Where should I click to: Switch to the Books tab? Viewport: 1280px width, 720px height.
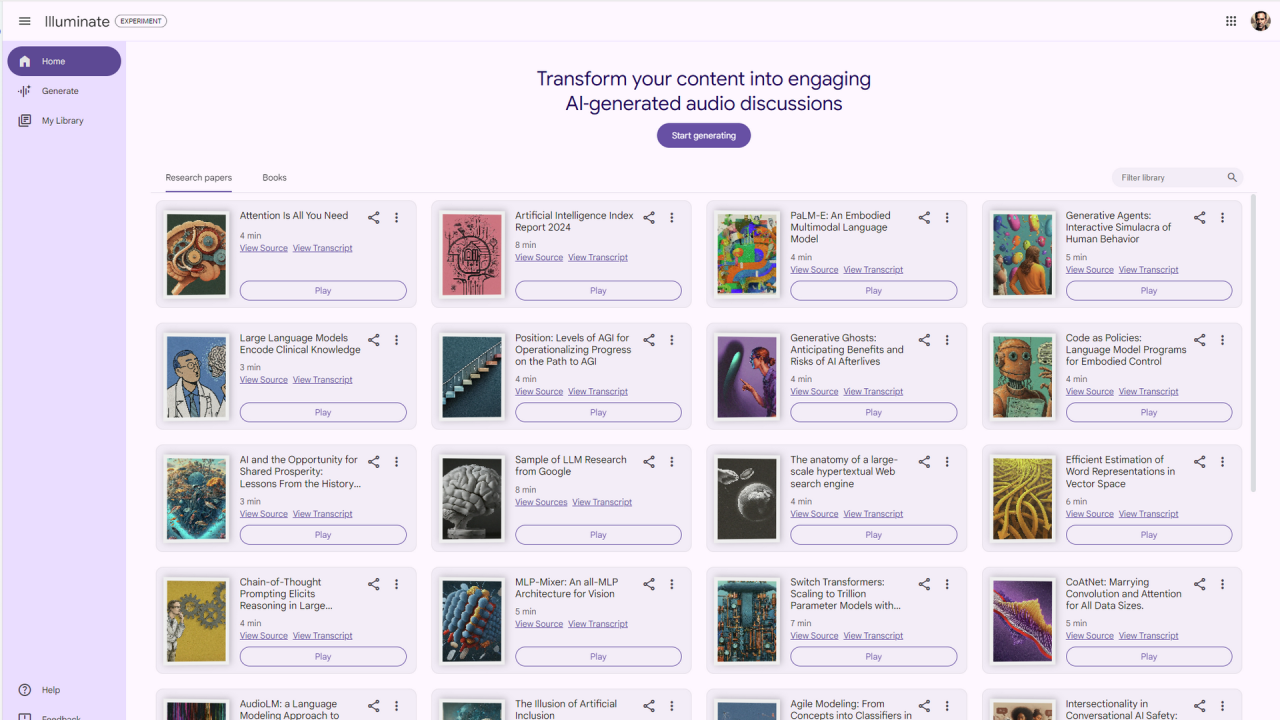(274, 178)
